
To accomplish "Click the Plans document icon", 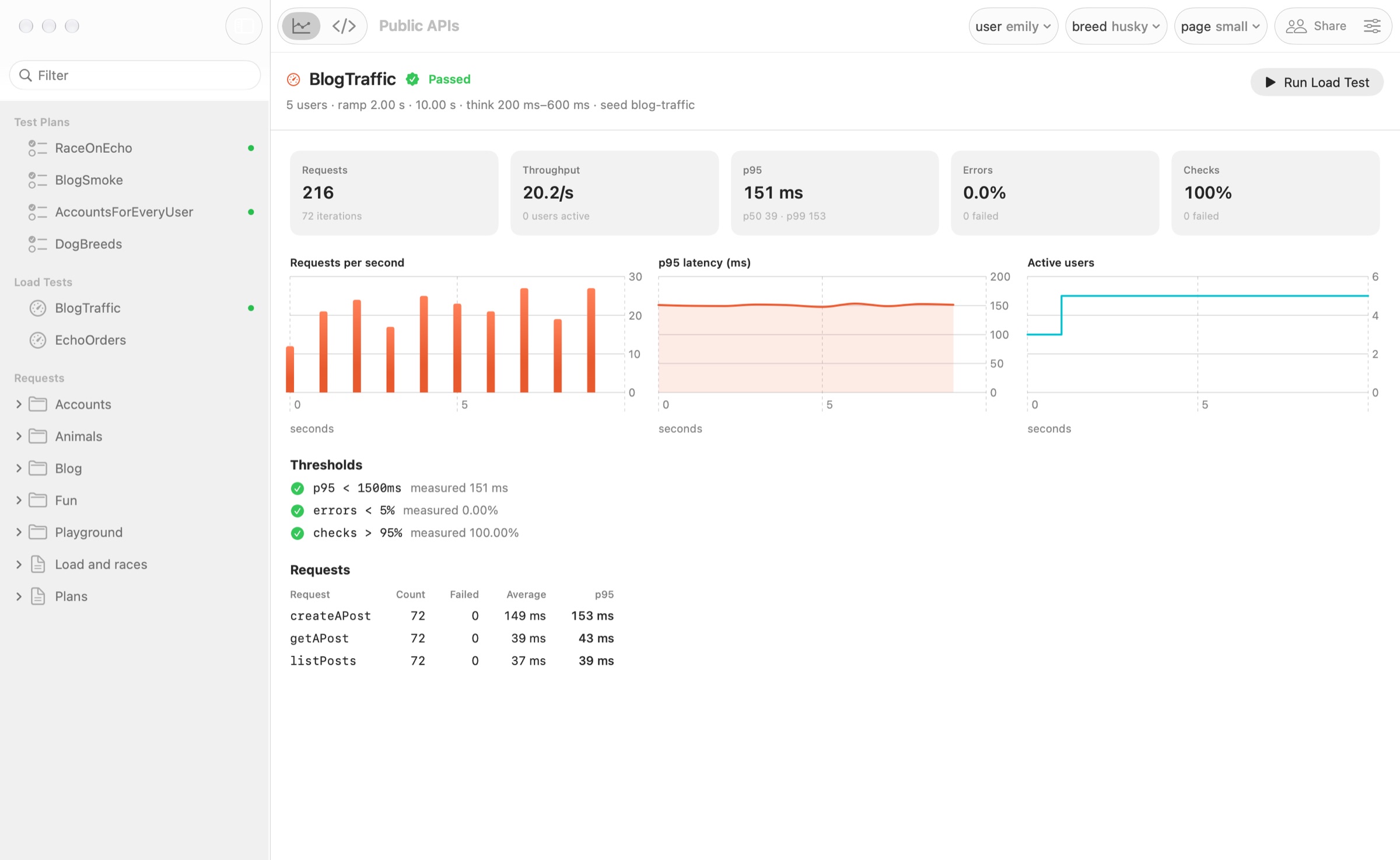I will 38,596.
